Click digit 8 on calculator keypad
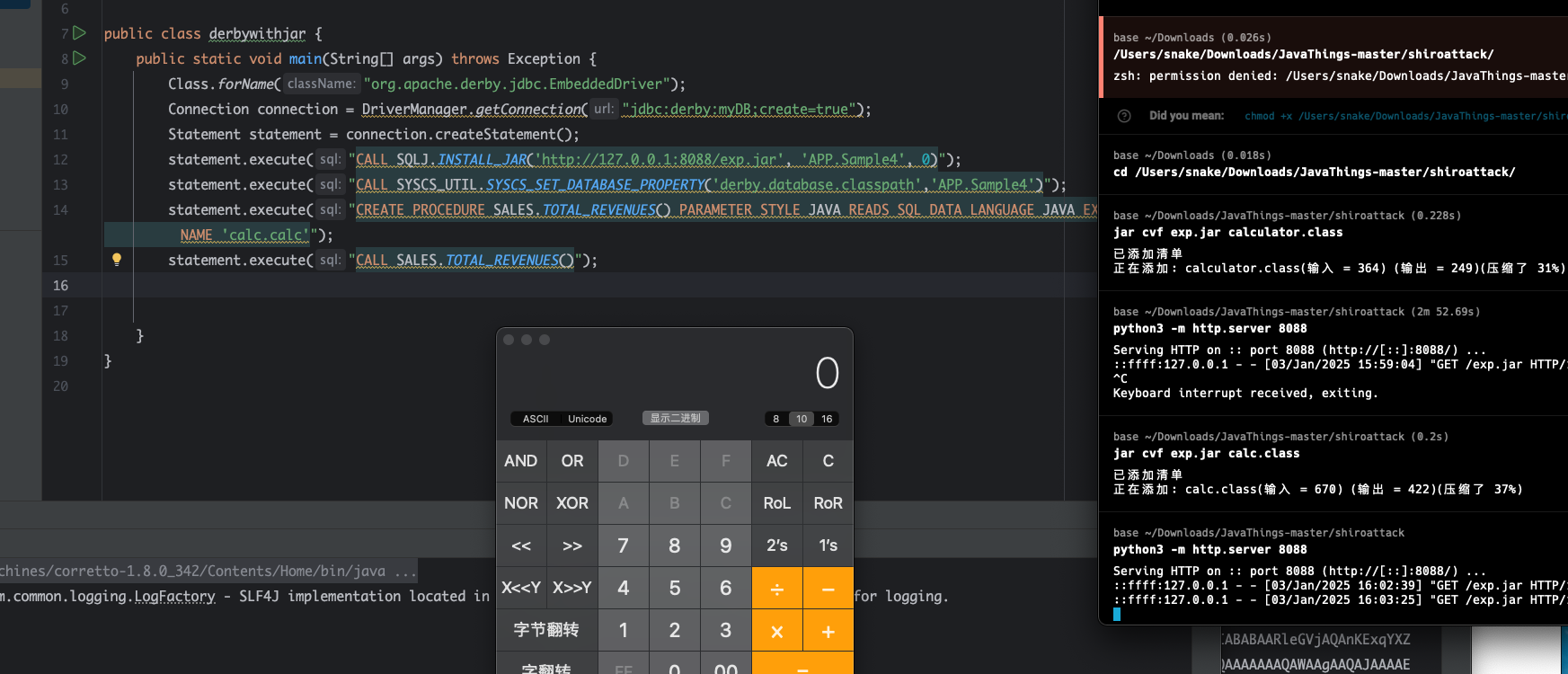Viewport: 1568px width, 674px height. (675, 545)
